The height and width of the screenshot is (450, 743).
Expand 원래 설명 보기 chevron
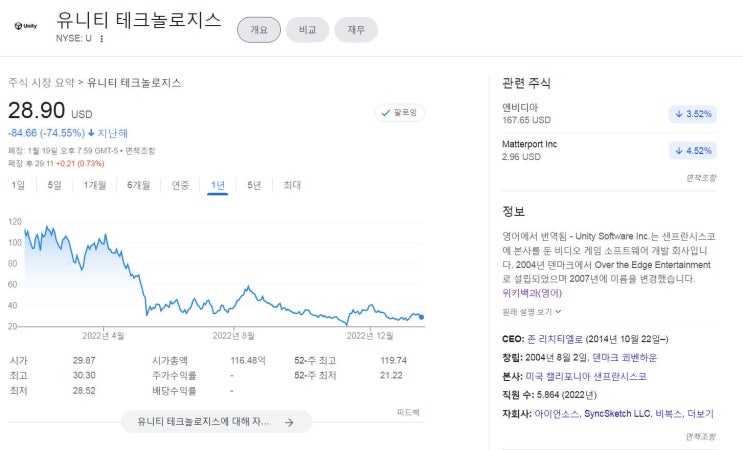point(558,312)
